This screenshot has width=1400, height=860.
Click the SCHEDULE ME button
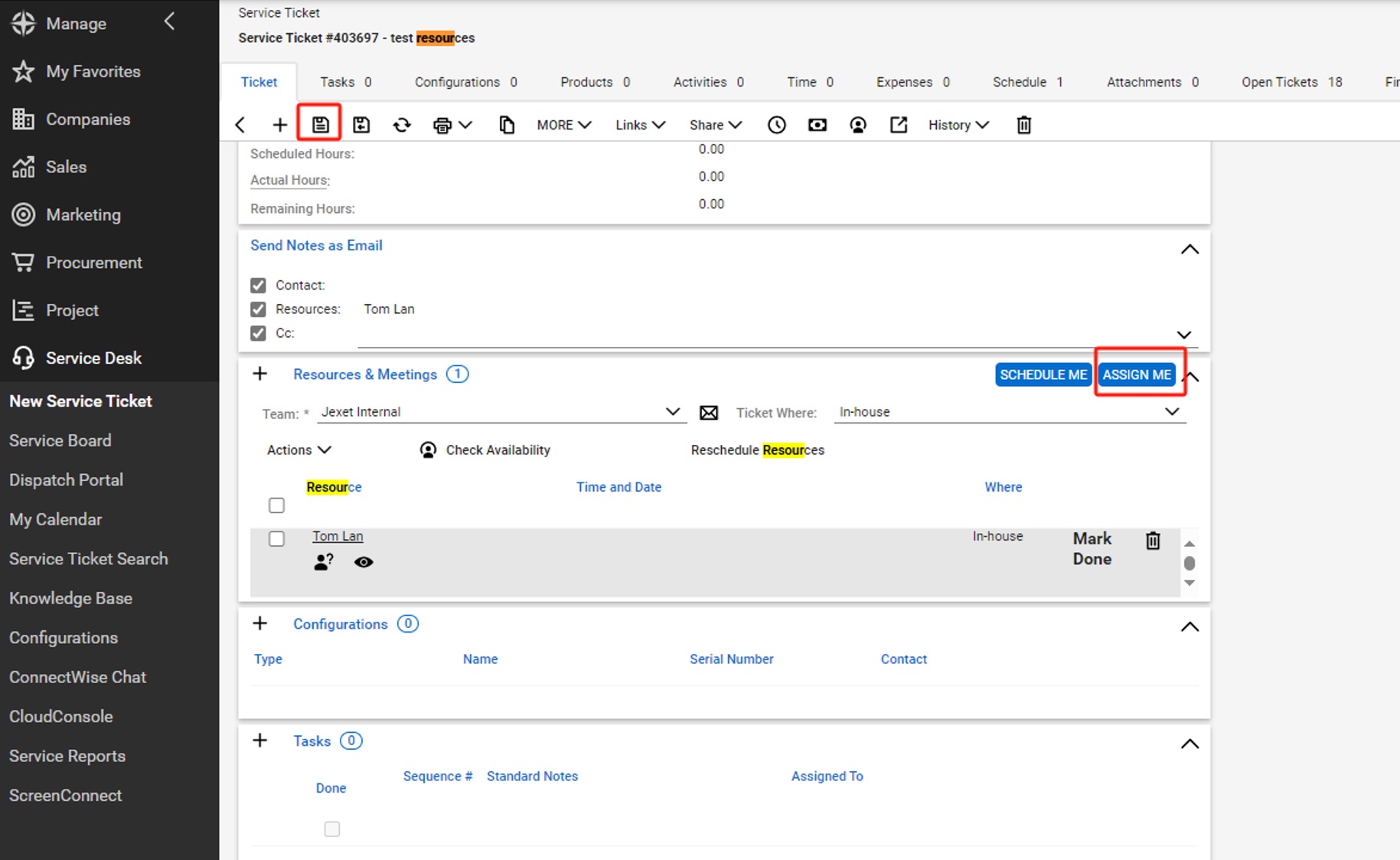coord(1043,374)
